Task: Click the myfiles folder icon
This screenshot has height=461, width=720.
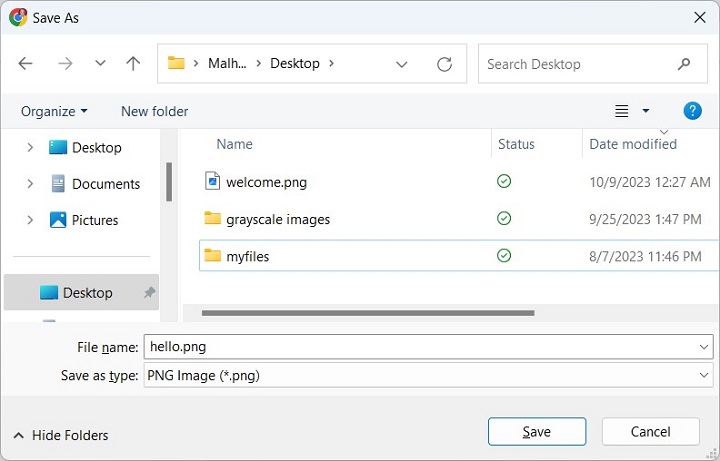Action: (x=212, y=256)
